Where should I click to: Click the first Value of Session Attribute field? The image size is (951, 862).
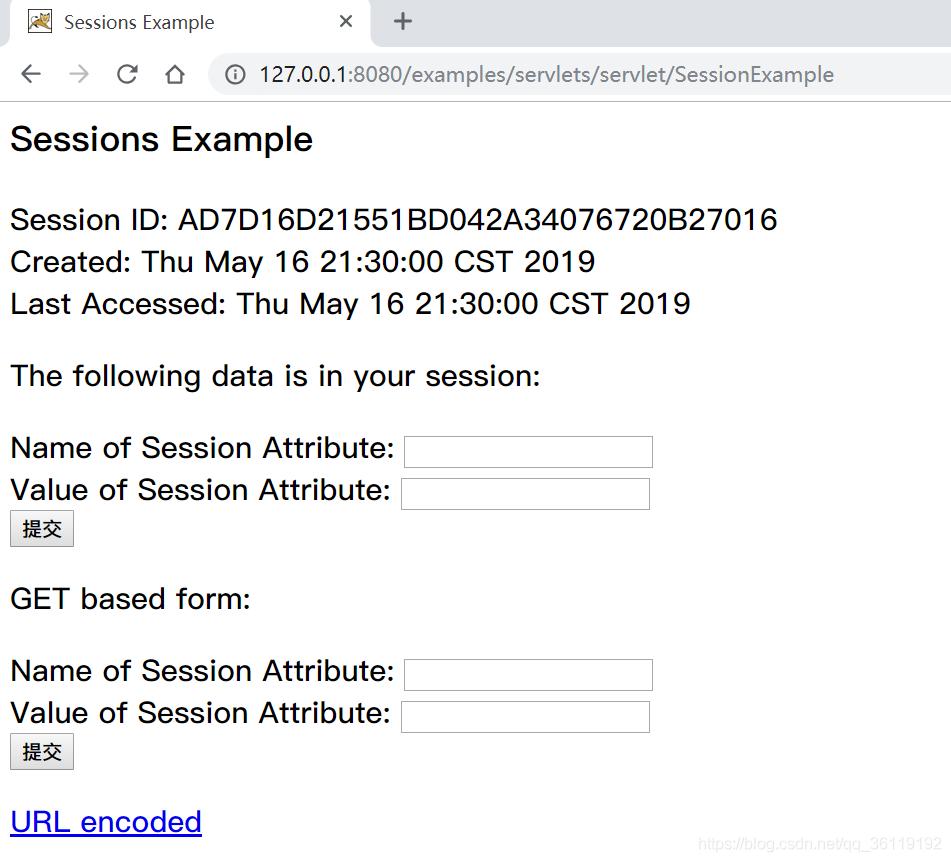[525, 493]
